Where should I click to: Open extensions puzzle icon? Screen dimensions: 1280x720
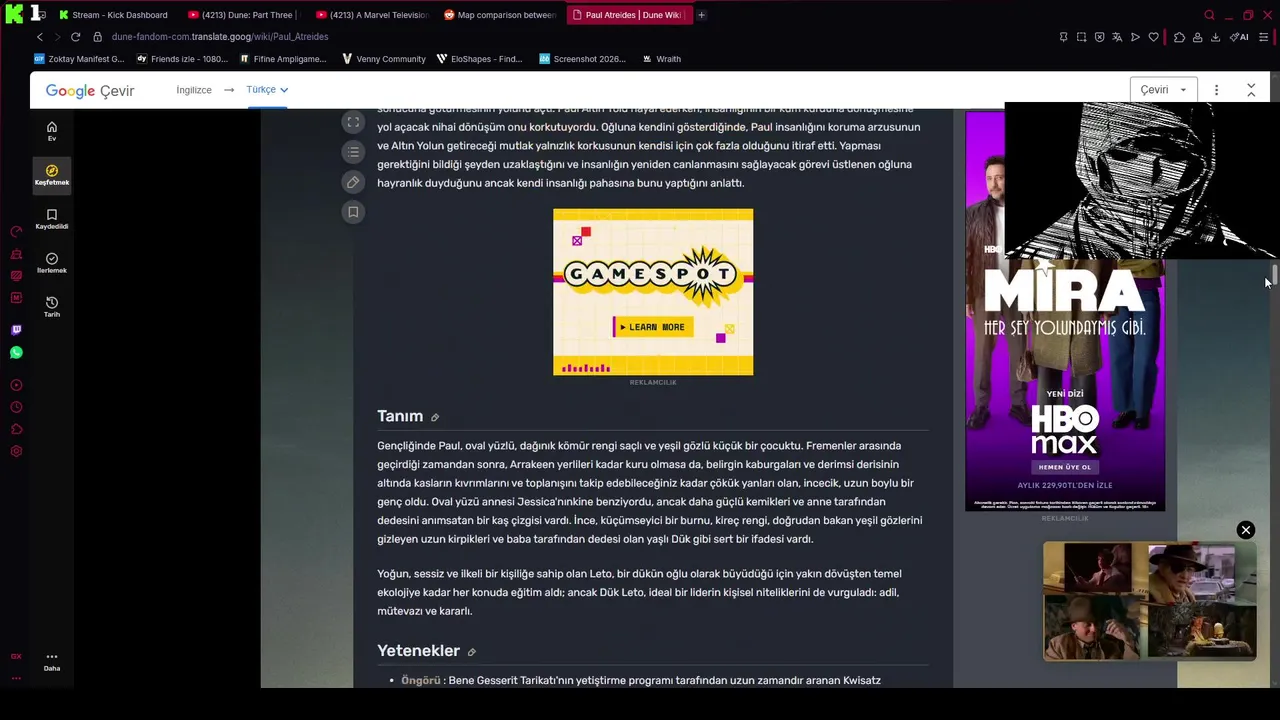point(1179,37)
